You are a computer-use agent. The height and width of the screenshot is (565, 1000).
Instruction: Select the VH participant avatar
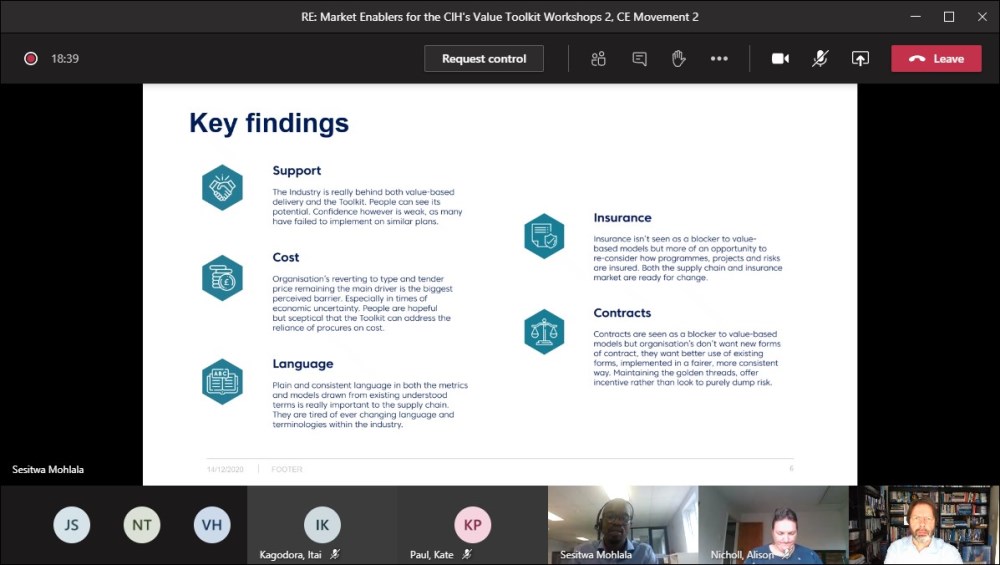point(212,525)
